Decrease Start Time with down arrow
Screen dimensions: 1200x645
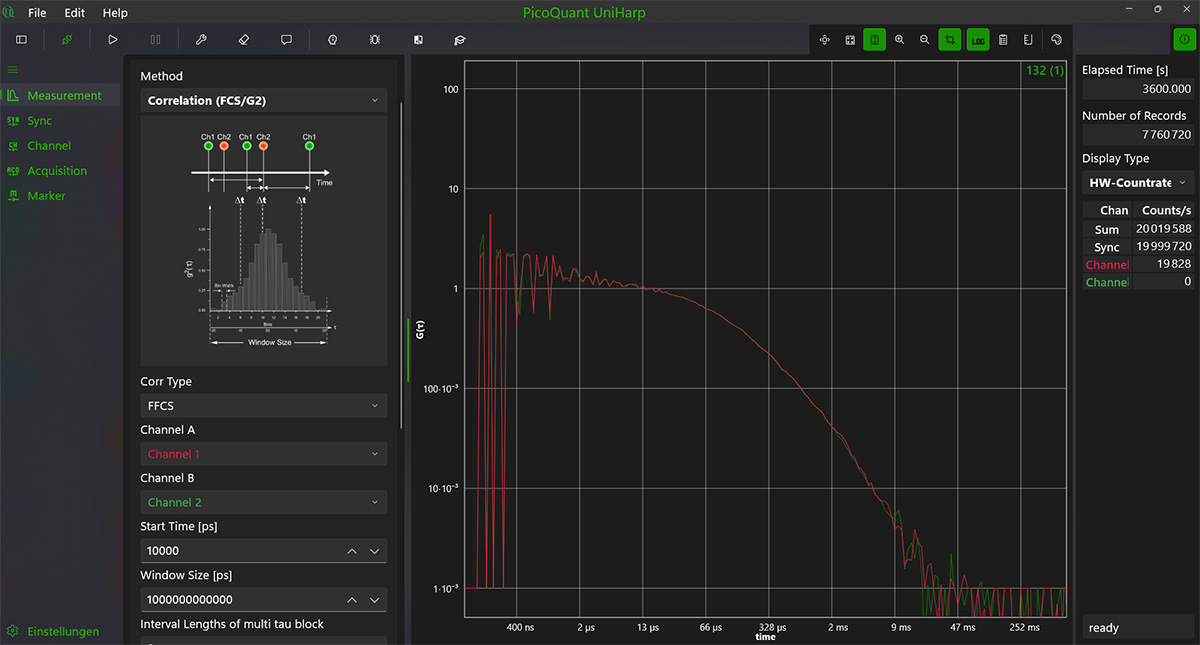coord(375,551)
